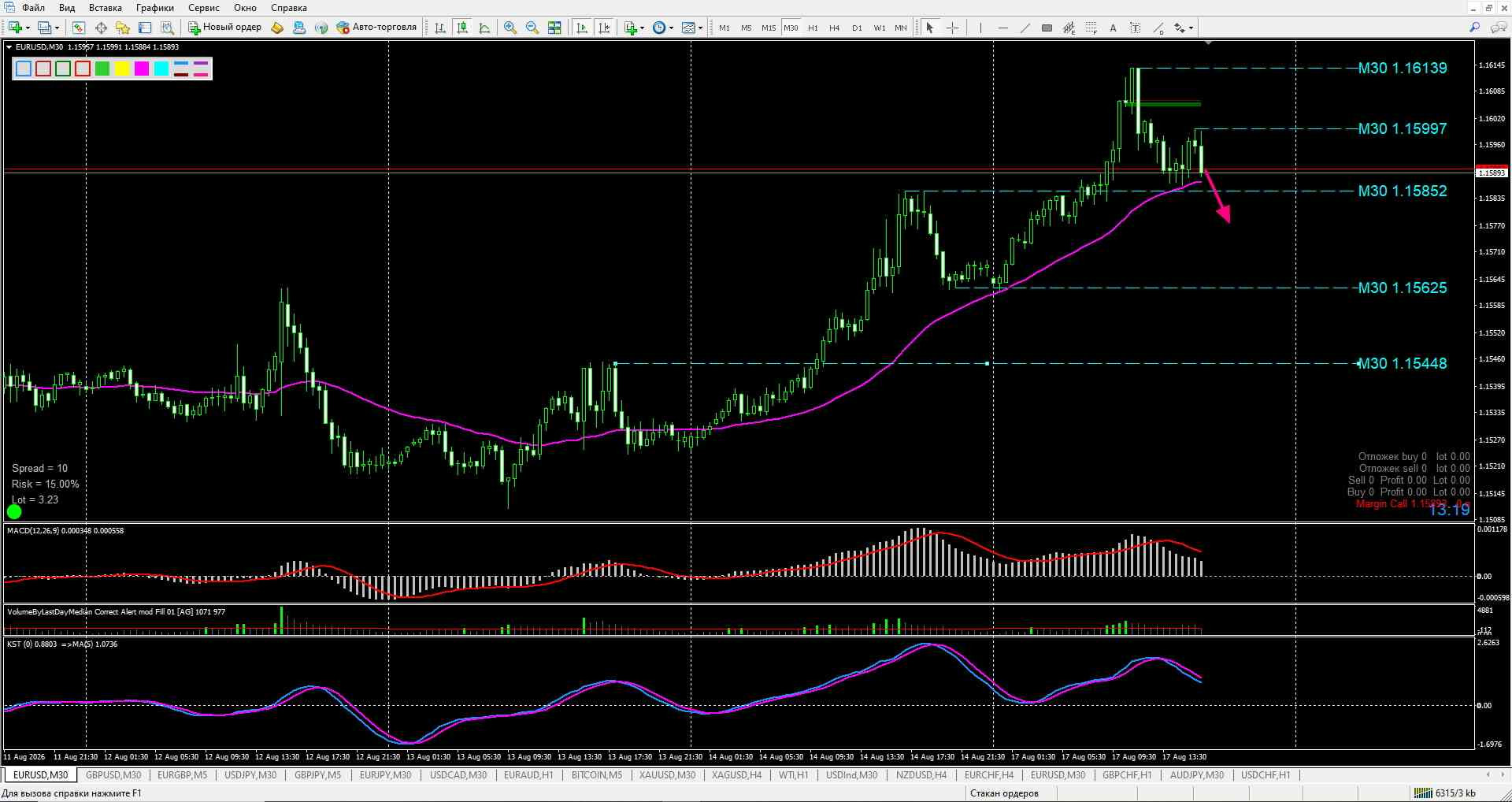1512x802 pixels.
Task: Zoom out on the chart
Action: (x=532, y=28)
